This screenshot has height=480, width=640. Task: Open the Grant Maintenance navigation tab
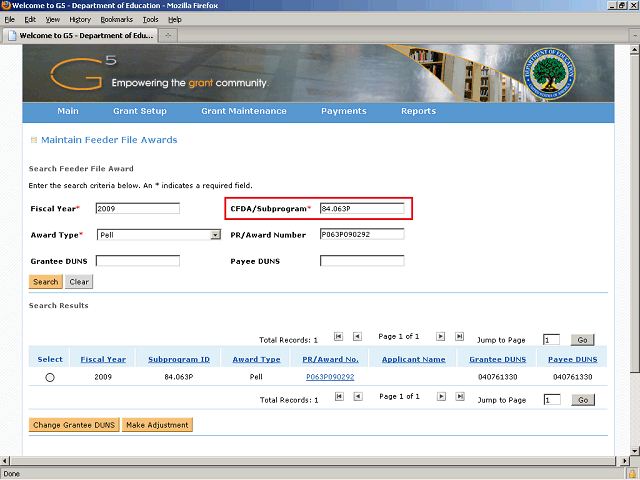click(x=244, y=111)
